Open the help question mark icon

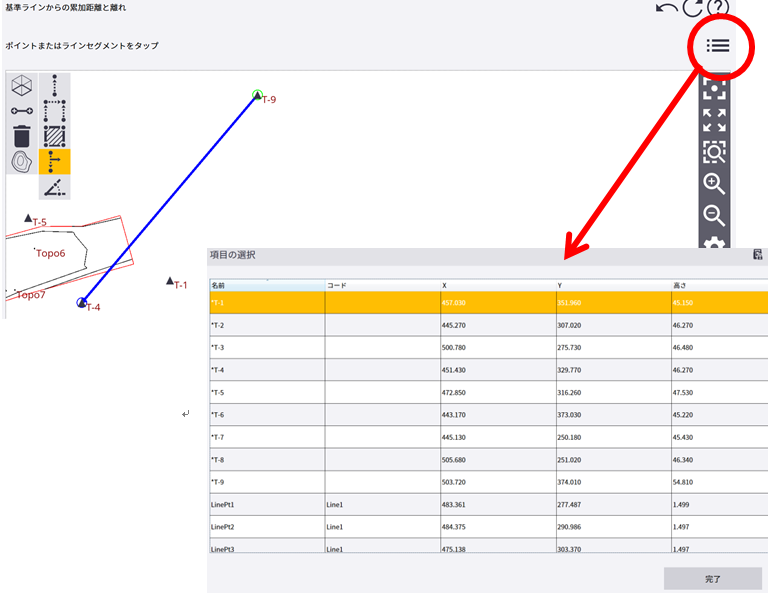click(716, 8)
